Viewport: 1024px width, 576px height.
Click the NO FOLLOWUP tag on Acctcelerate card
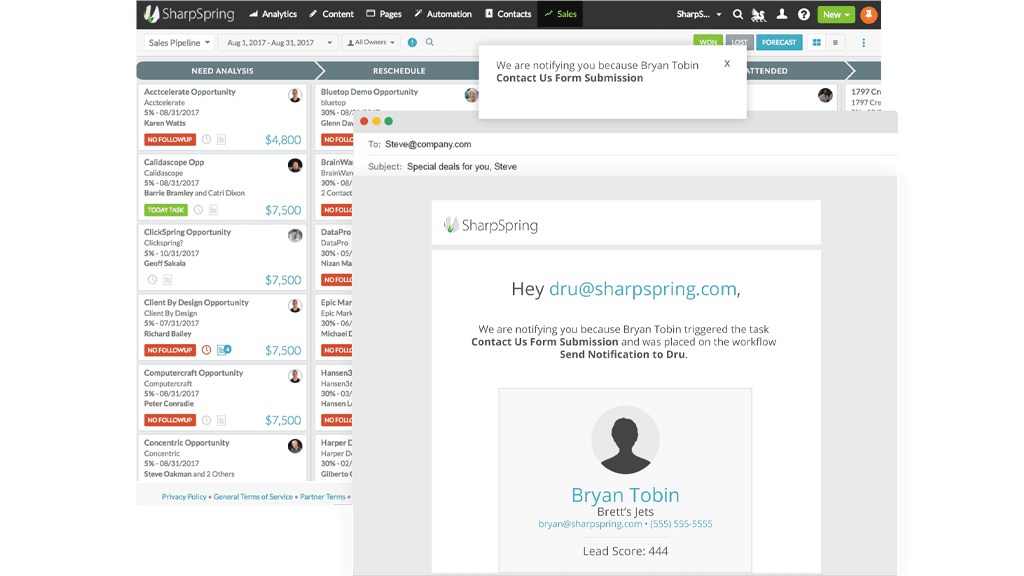tap(170, 140)
